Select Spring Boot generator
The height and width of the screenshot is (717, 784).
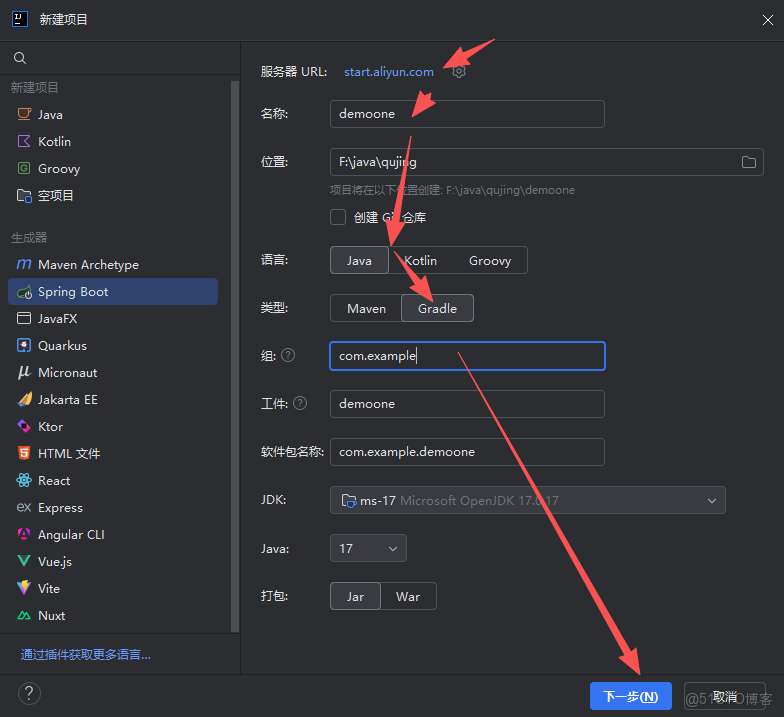click(x=113, y=292)
